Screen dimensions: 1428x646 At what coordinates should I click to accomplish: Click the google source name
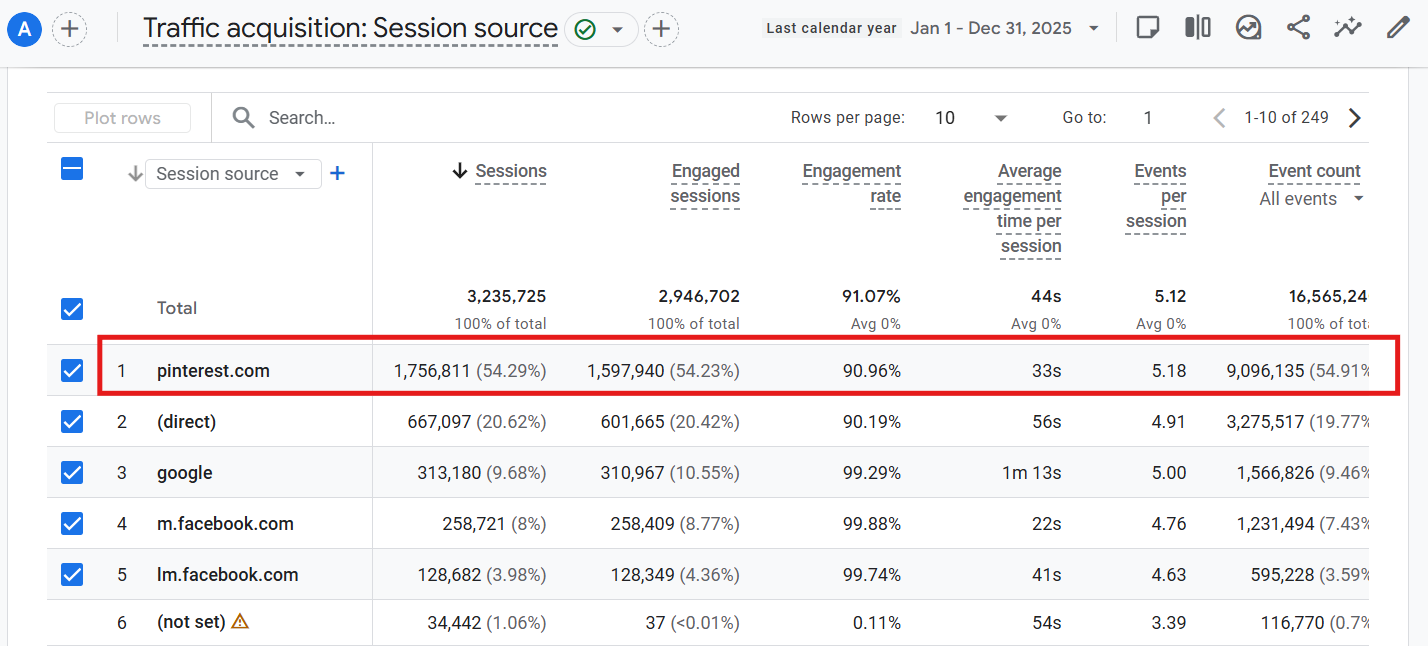185,473
